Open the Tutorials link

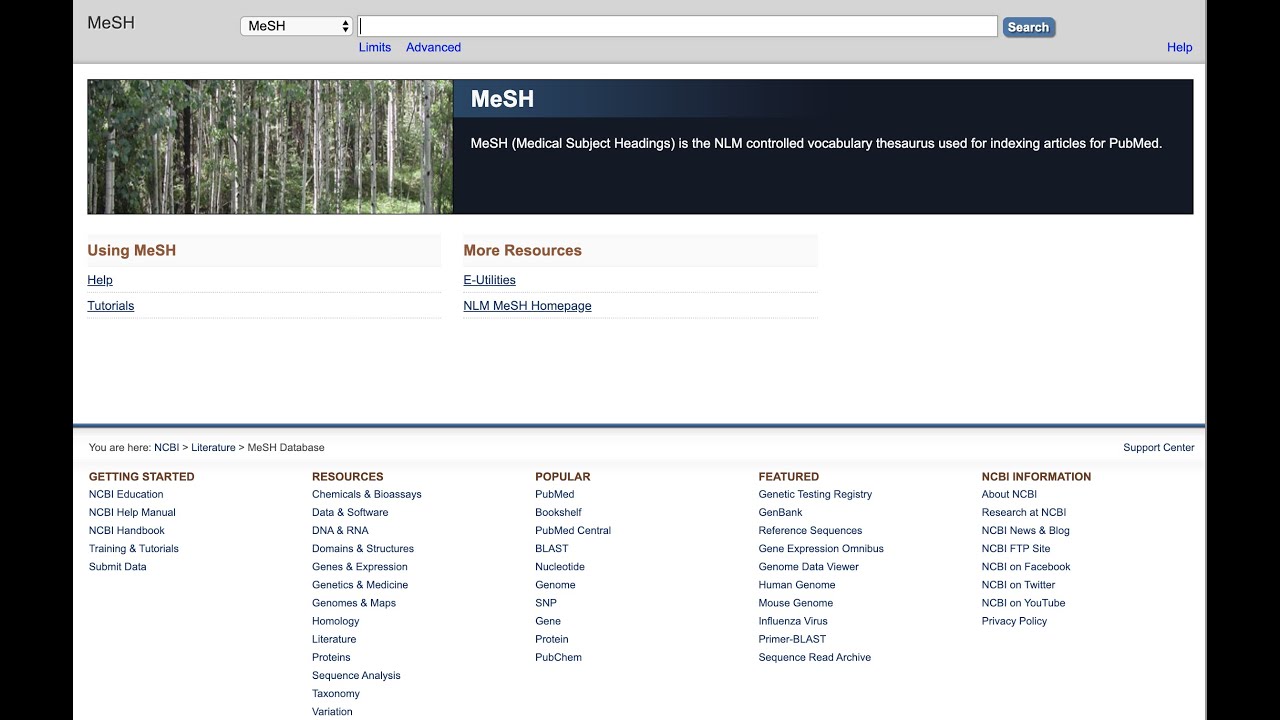click(111, 306)
